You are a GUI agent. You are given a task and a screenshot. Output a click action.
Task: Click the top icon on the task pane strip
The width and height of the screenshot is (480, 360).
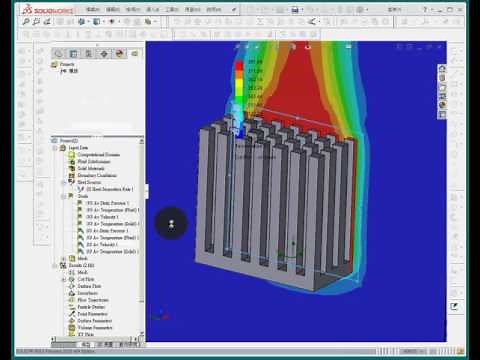click(x=442, y=69)
